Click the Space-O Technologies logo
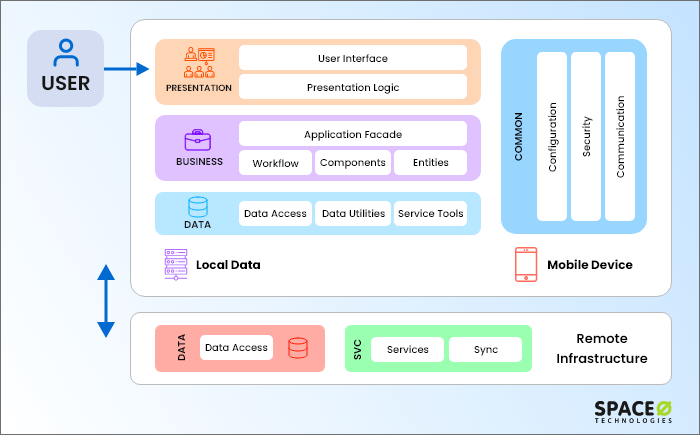 pos(633,412)
